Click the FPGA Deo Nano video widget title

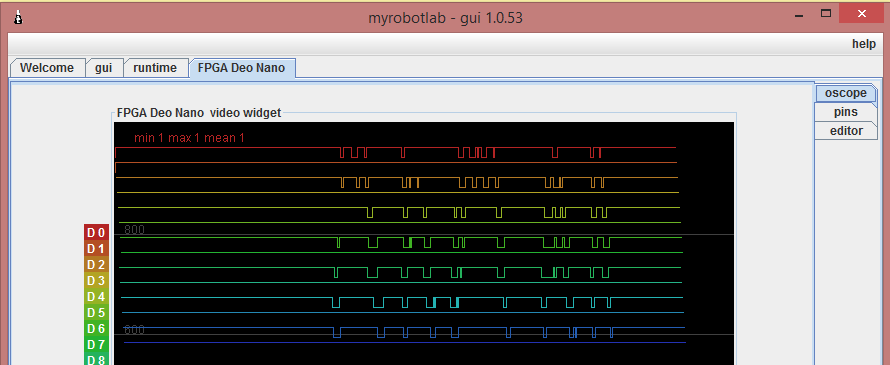click(x=199, y=112)
